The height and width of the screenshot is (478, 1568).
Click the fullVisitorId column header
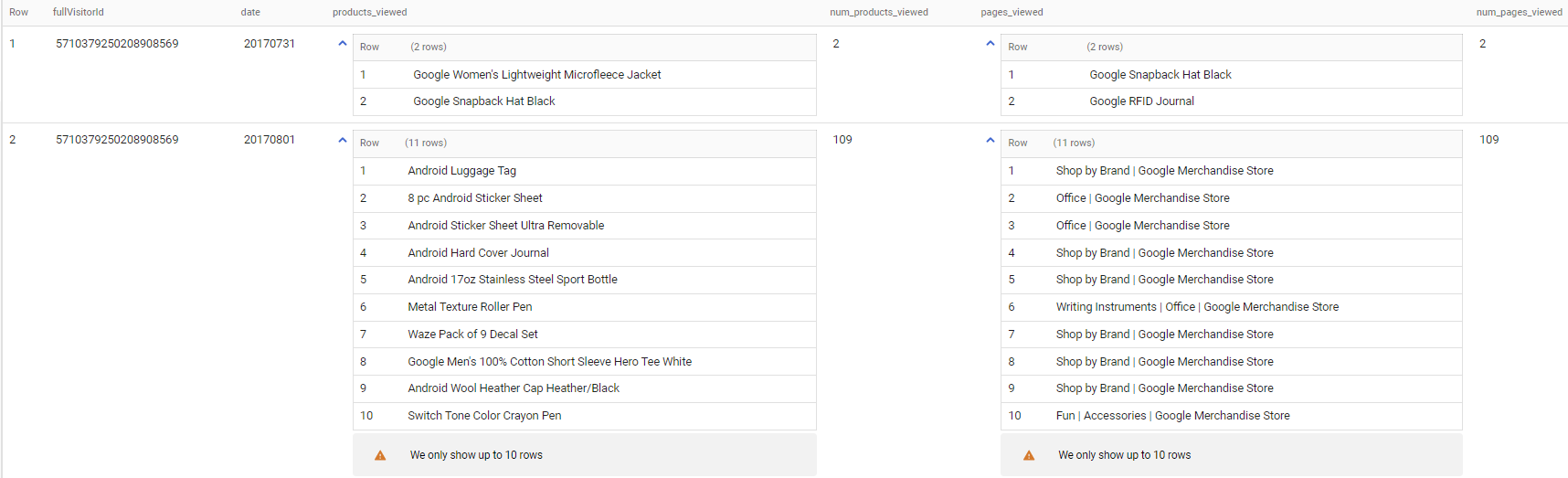pos(79,12)
